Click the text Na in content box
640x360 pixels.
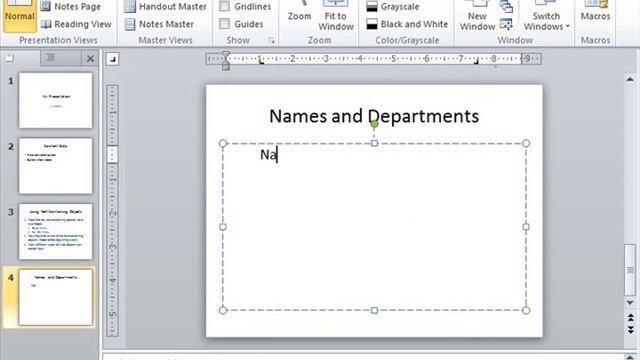tap(269, 155)
